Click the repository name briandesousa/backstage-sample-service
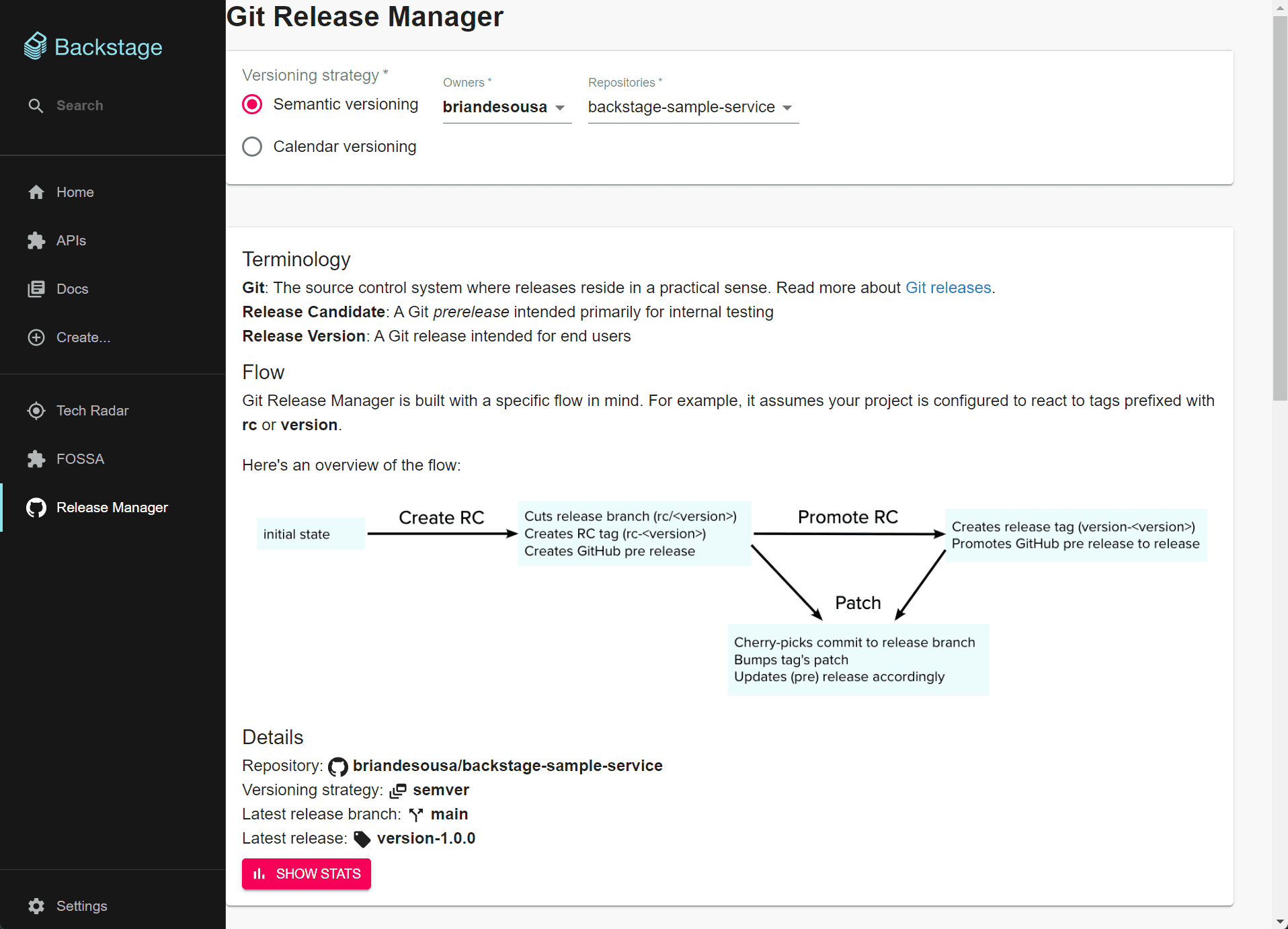Viewport: 1288px width, 929px height. pos(508,766)
